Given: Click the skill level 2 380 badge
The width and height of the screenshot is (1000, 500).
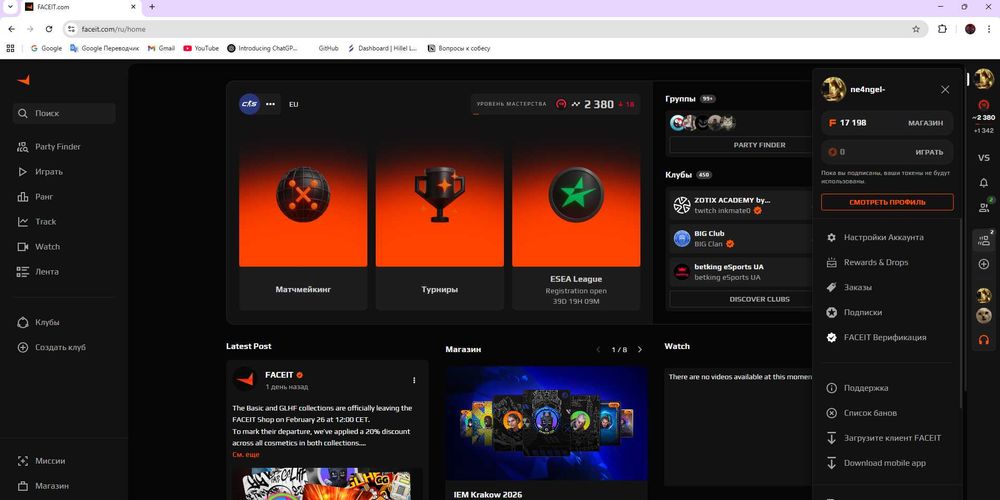Looking at the screenshot, I should [555, 104].
